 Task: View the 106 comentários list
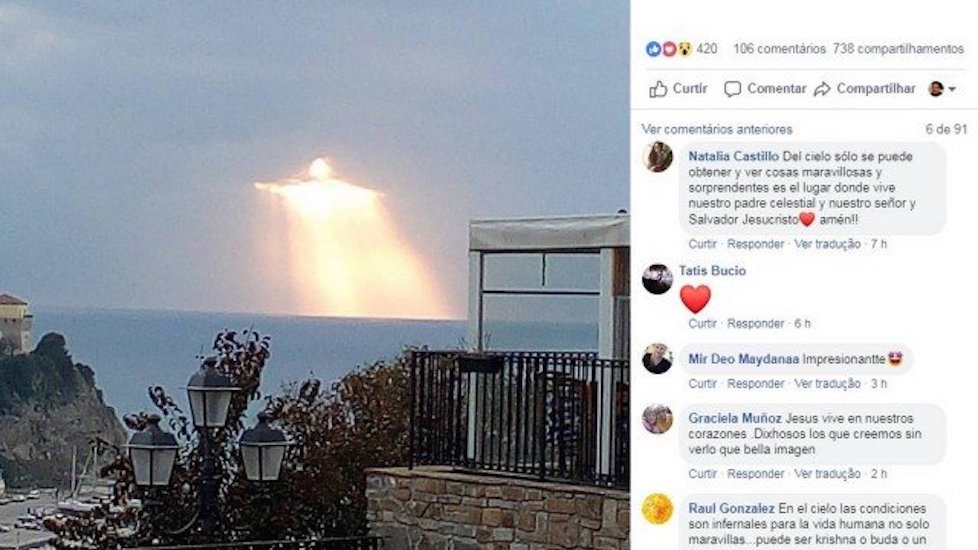point(779,49)
